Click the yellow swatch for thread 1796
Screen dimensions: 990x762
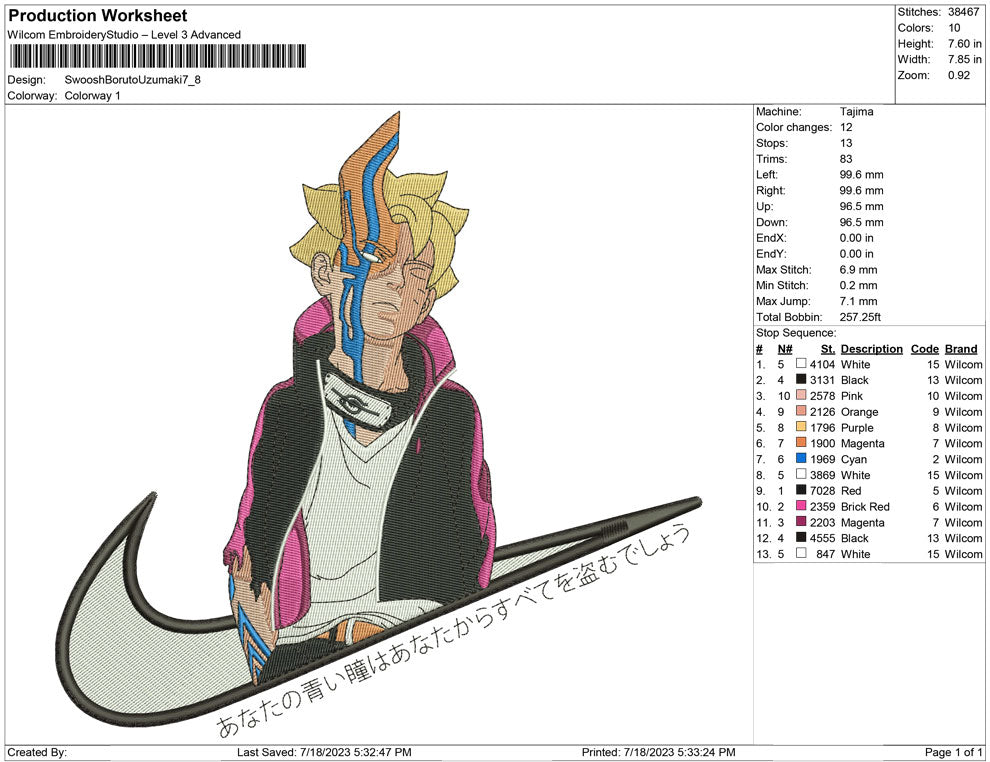point(801,427)
